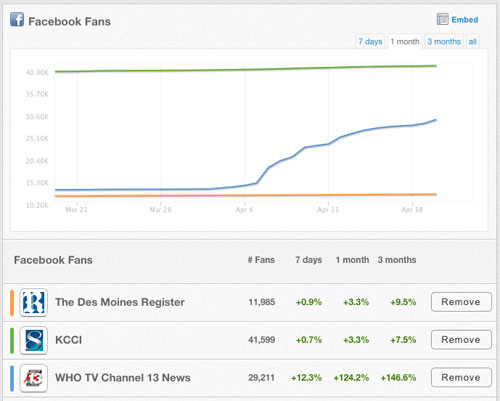
Task: Click the Apr 11 axis marker
Action: 328,210
